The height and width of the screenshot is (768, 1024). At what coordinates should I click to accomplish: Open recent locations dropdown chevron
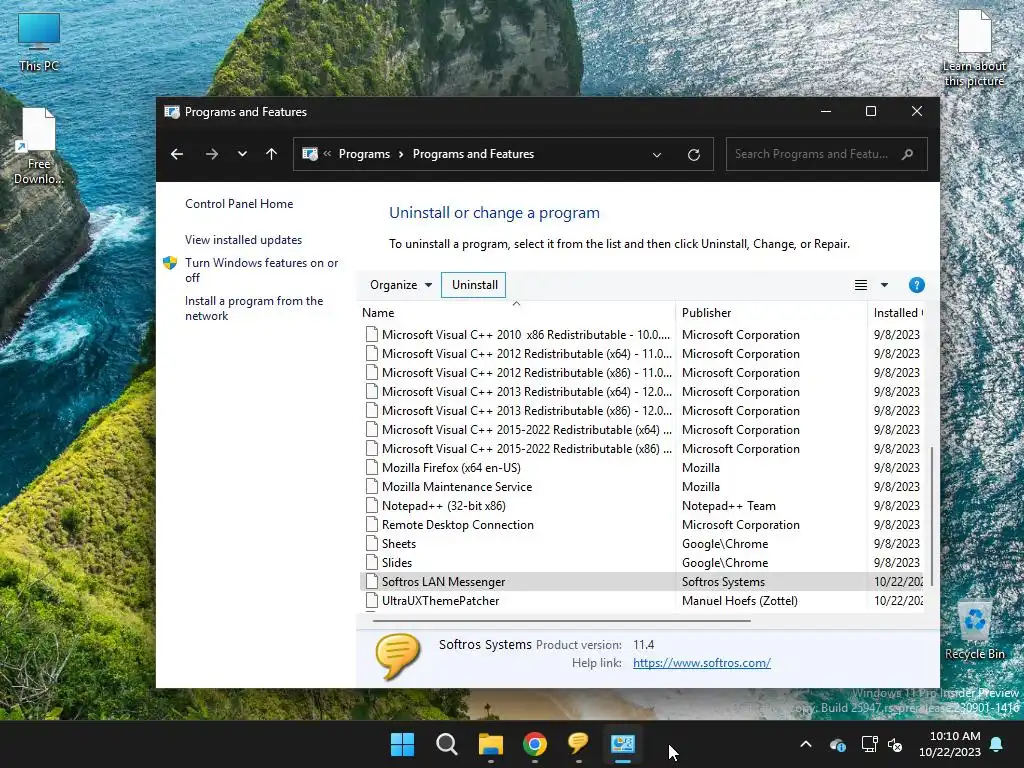[242, 154]
